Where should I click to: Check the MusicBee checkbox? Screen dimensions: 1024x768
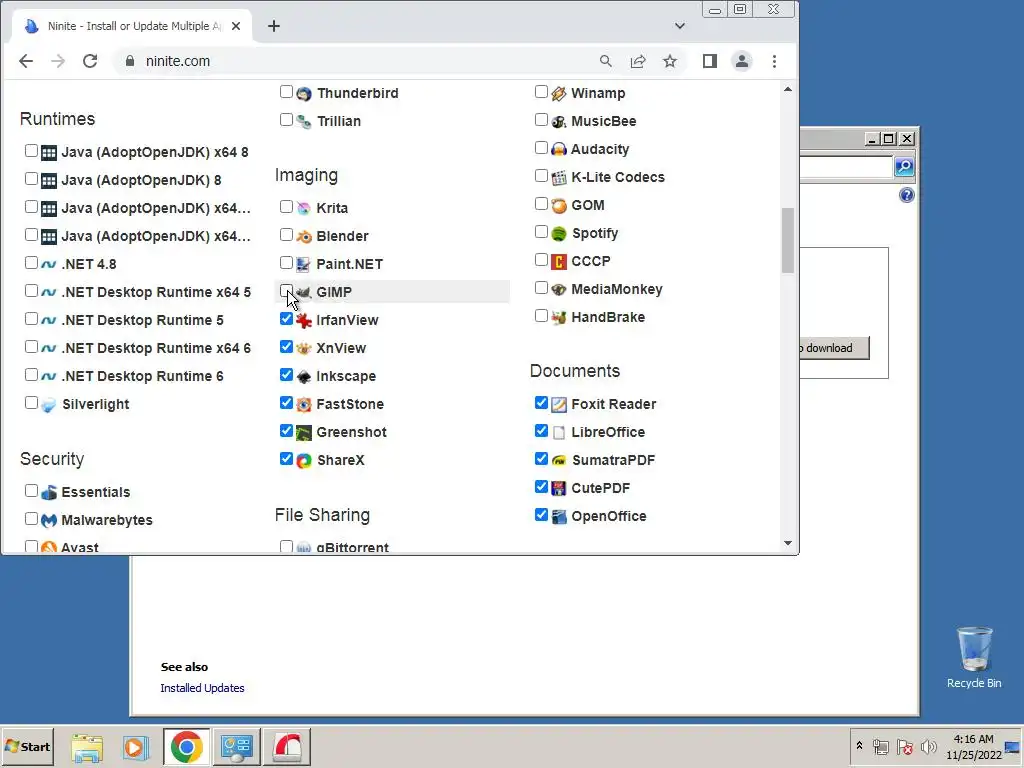(541, 120)
